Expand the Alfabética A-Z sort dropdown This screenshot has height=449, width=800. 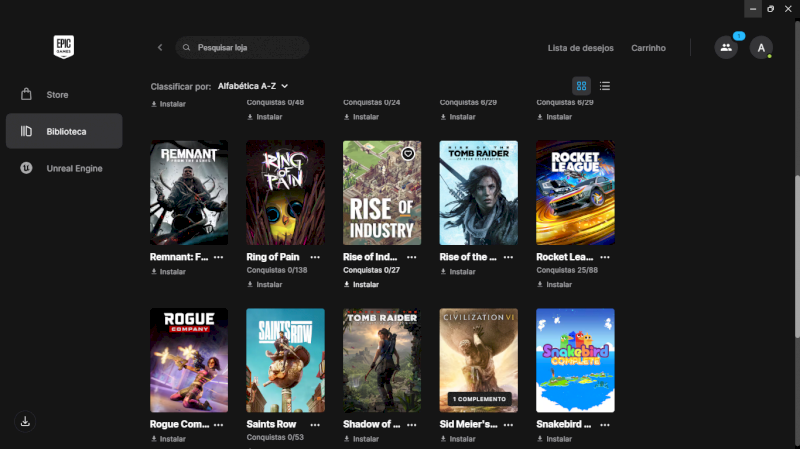[x=253, y=86]
